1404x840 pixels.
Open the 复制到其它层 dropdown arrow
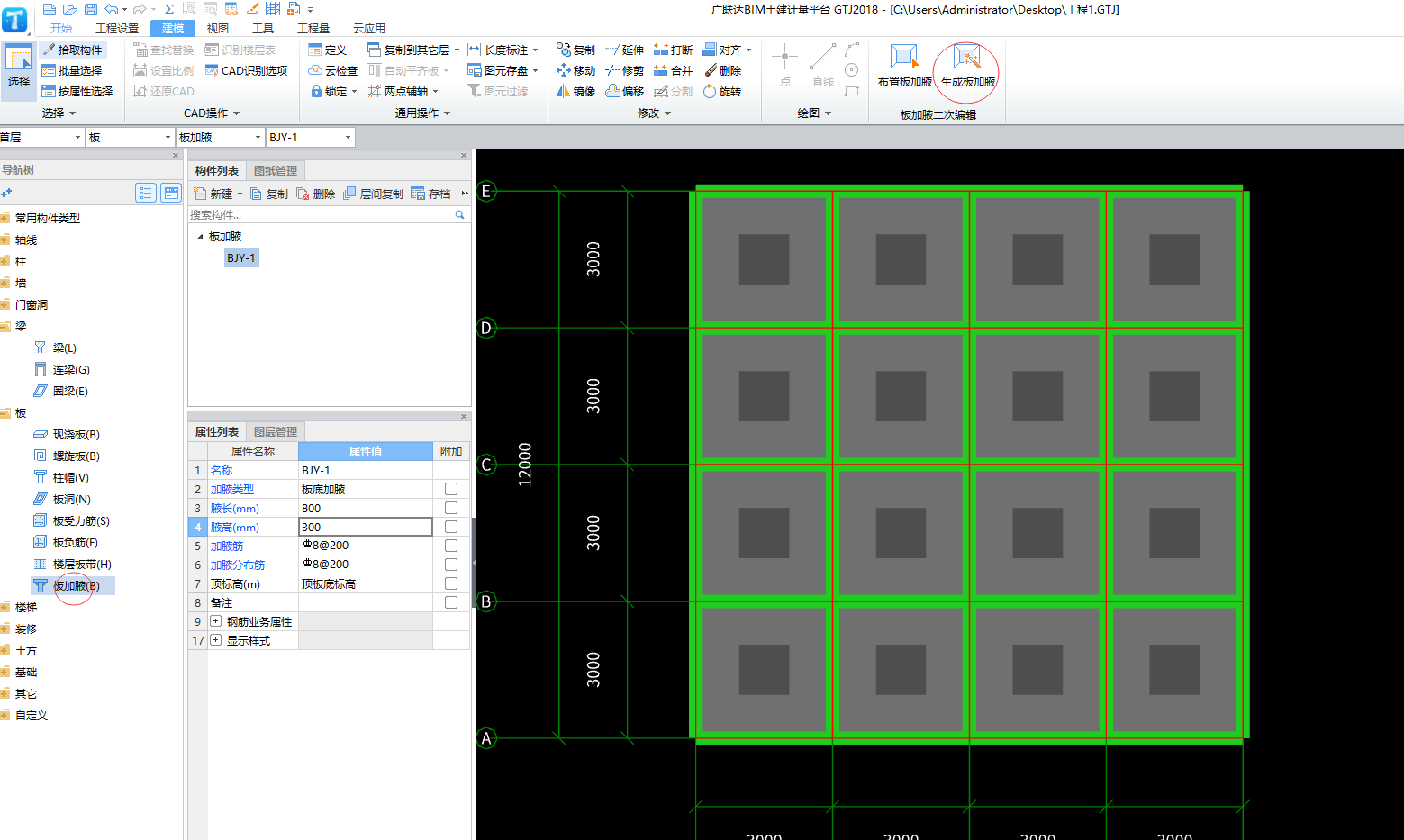click(457, 50)
